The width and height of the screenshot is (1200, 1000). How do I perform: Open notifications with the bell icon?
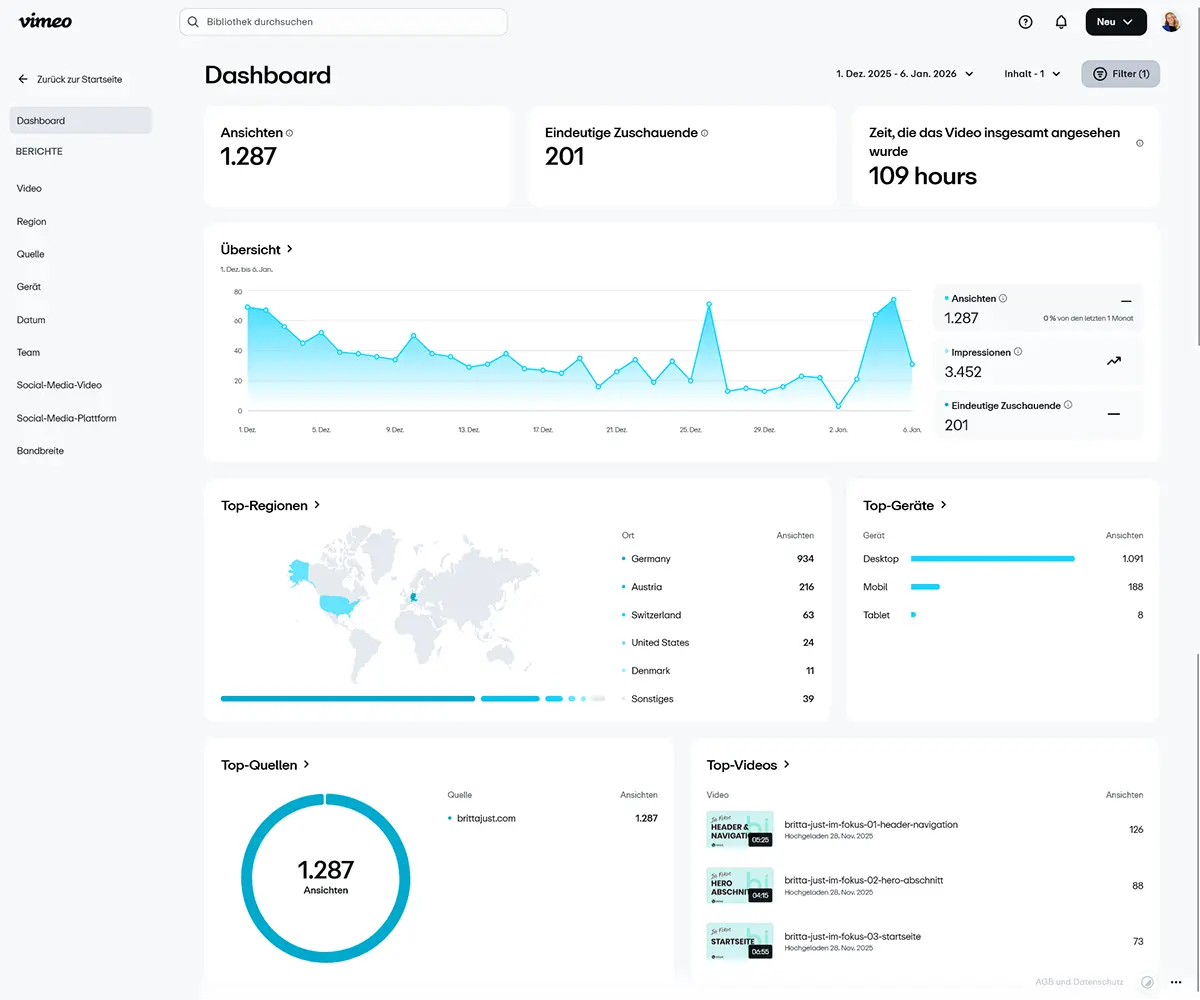click(1061, 21)
